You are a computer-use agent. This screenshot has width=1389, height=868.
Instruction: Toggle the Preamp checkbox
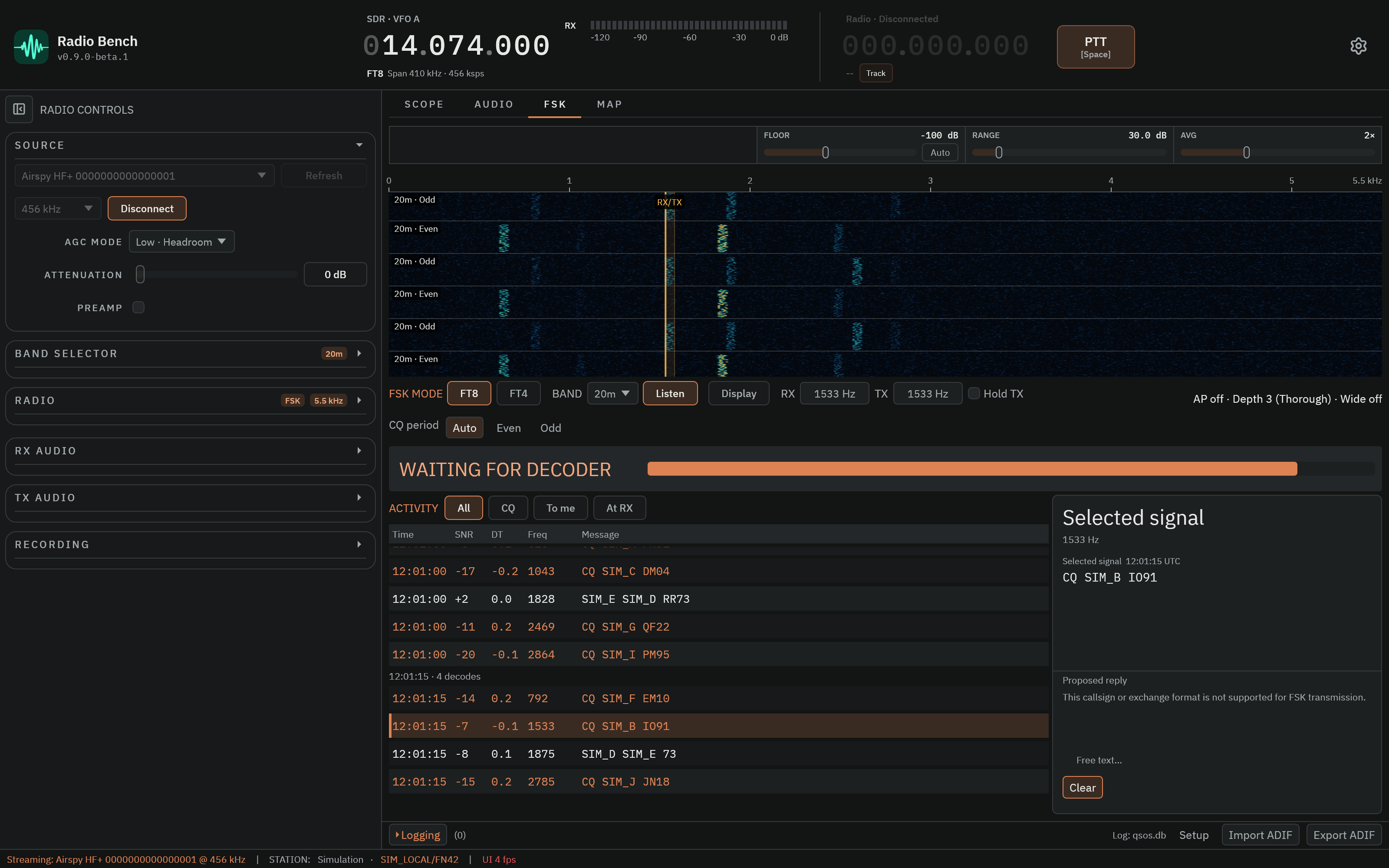click(x=138, y=308)
